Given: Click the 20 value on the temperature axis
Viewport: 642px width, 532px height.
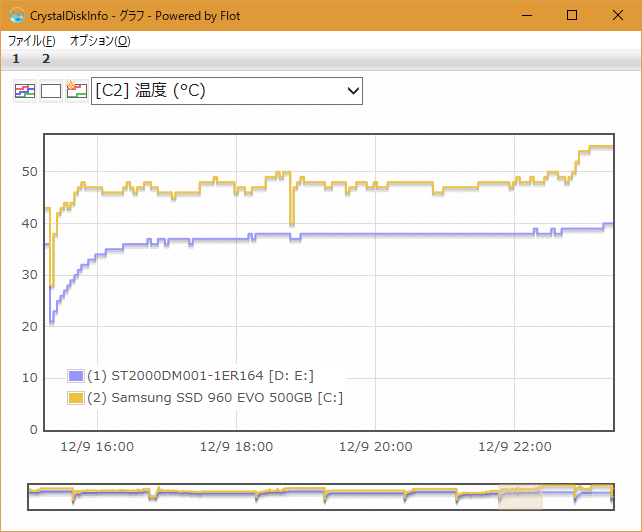Looking at the screenshot, I should pos(29,327).
